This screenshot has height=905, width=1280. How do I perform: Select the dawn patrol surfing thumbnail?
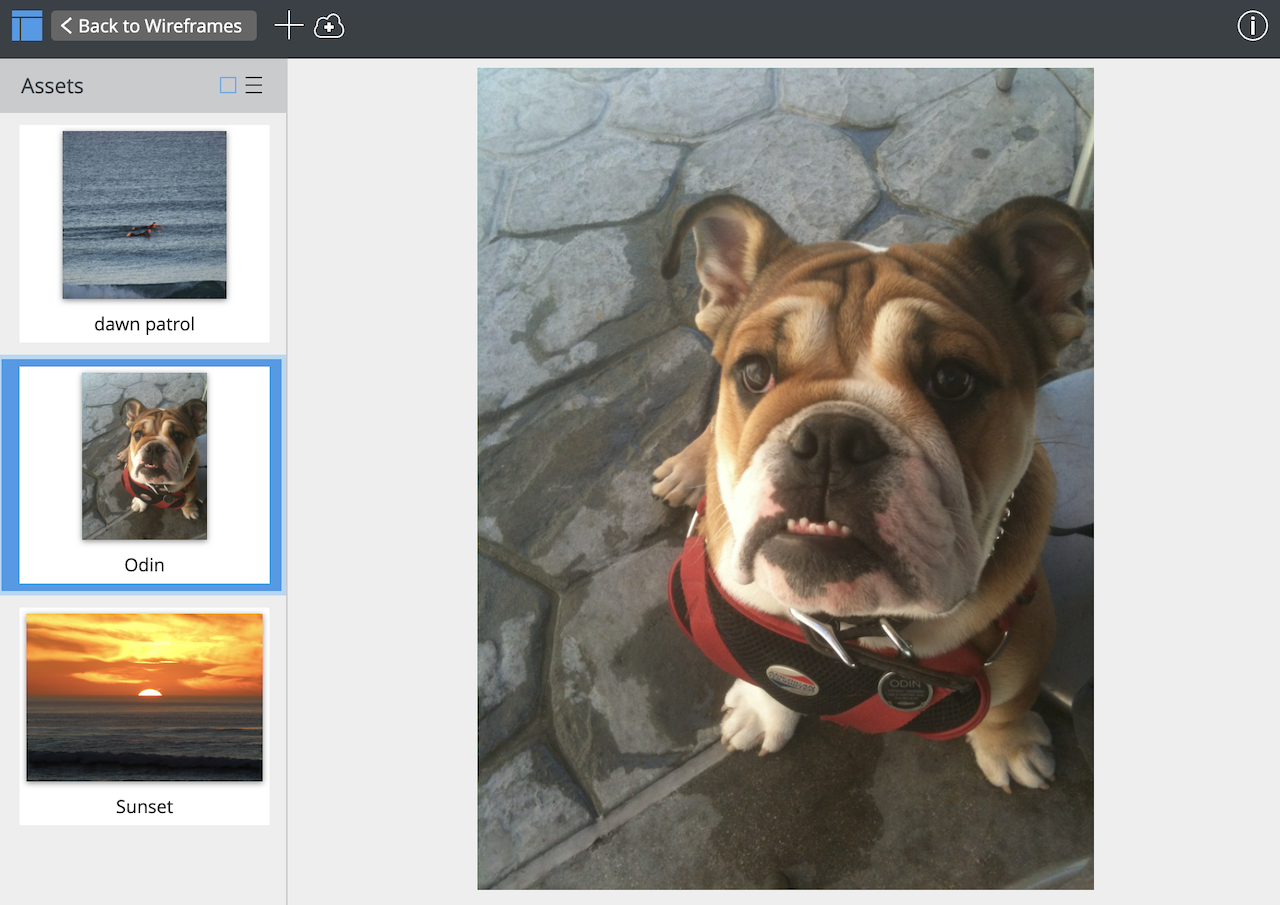144,214
